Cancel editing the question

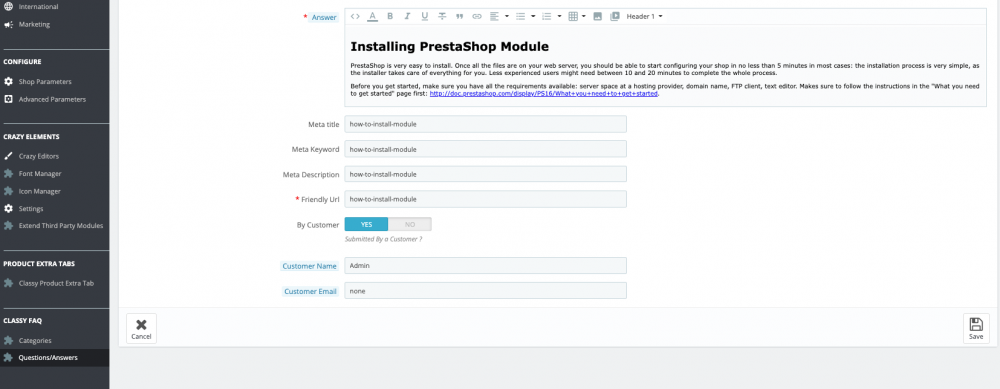(x=142, y=328)
